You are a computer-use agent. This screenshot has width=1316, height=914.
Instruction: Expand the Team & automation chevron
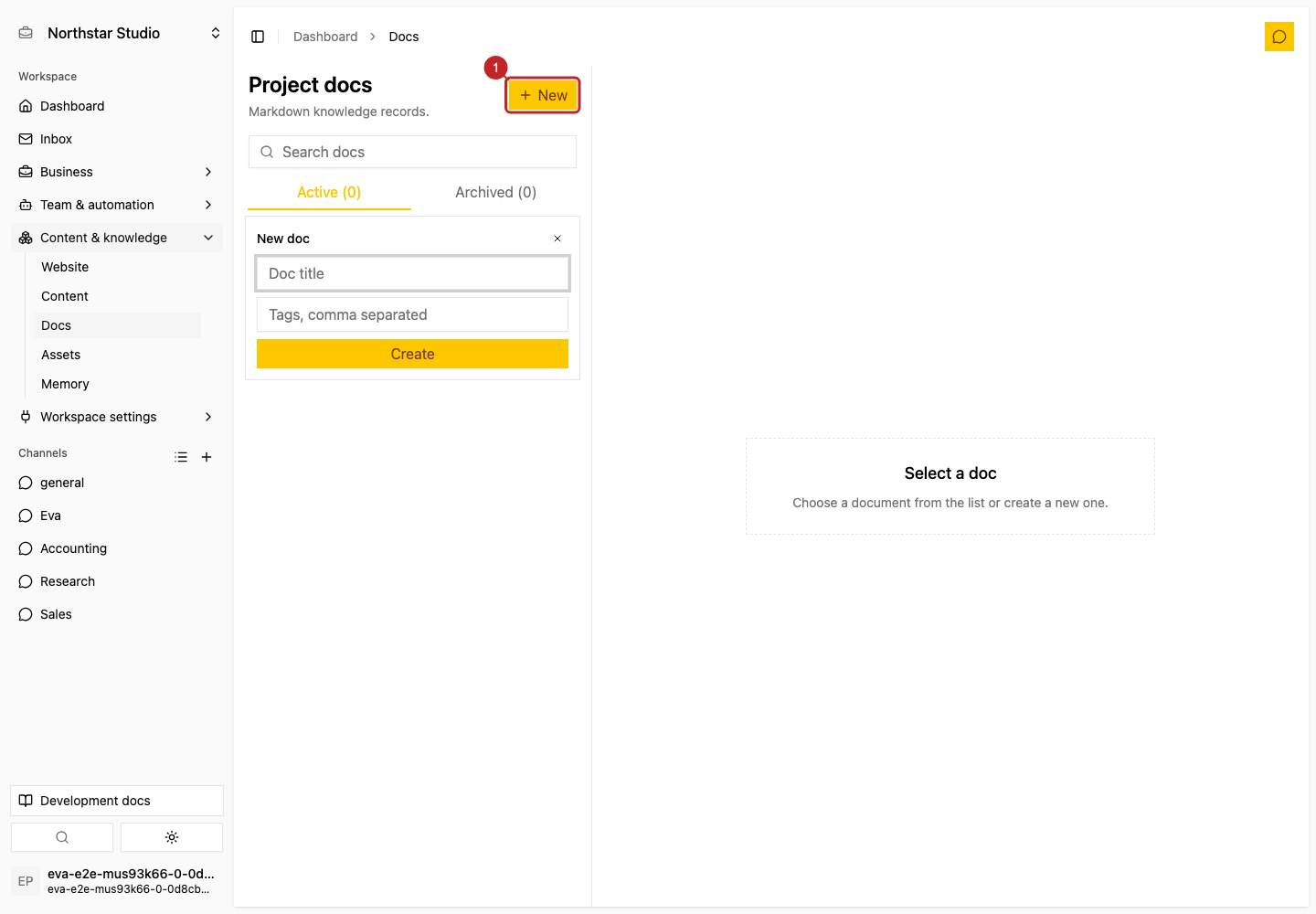click(208, 205)
